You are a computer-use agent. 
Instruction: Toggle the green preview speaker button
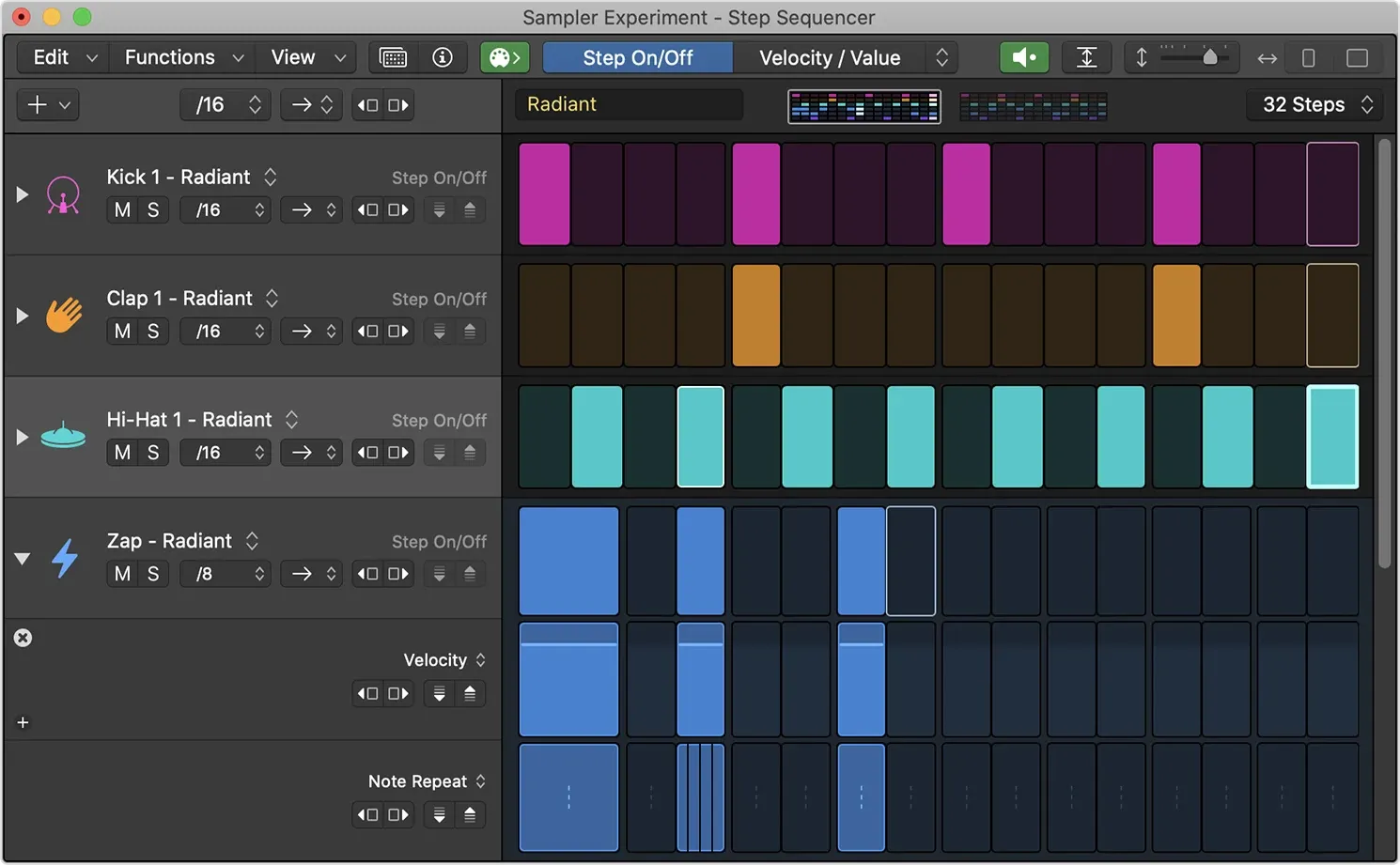pyautogui.click(x=1024, y=58)
